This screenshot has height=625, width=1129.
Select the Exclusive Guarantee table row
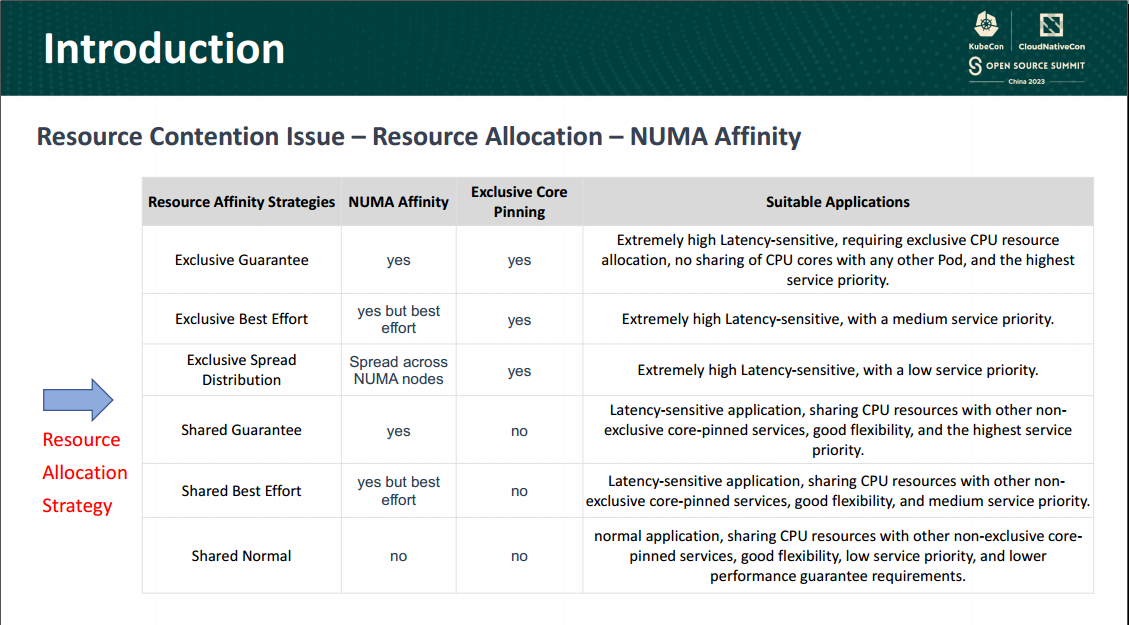coord(241,260)
